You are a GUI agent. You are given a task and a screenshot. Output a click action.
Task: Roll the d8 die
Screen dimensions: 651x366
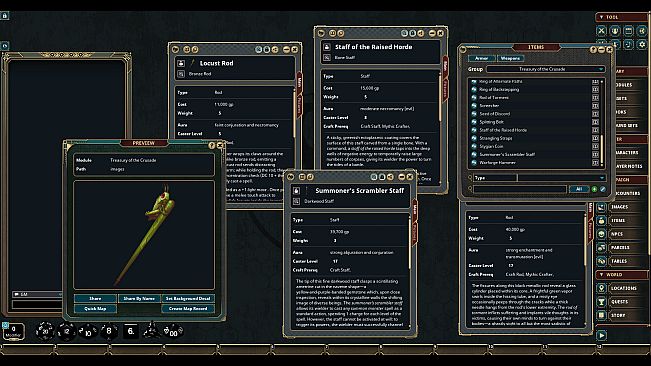coord(109,331)
